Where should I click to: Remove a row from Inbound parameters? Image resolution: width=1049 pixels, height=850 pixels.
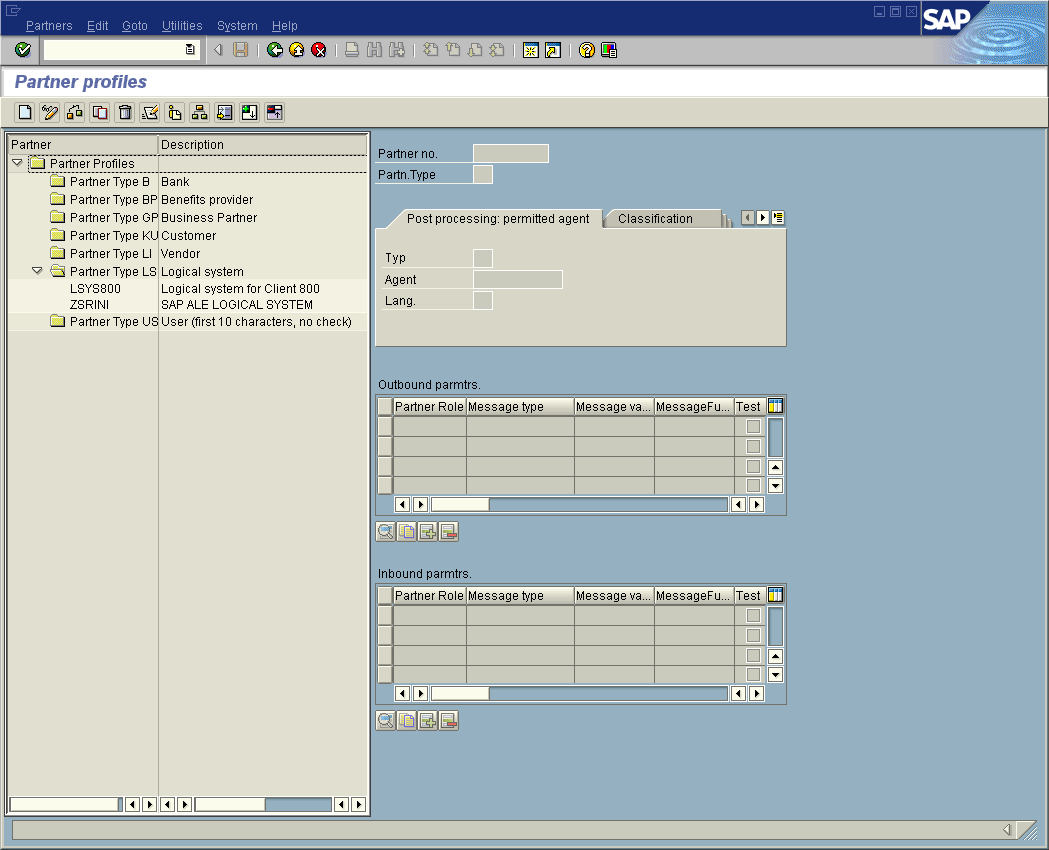pos(448,720)
